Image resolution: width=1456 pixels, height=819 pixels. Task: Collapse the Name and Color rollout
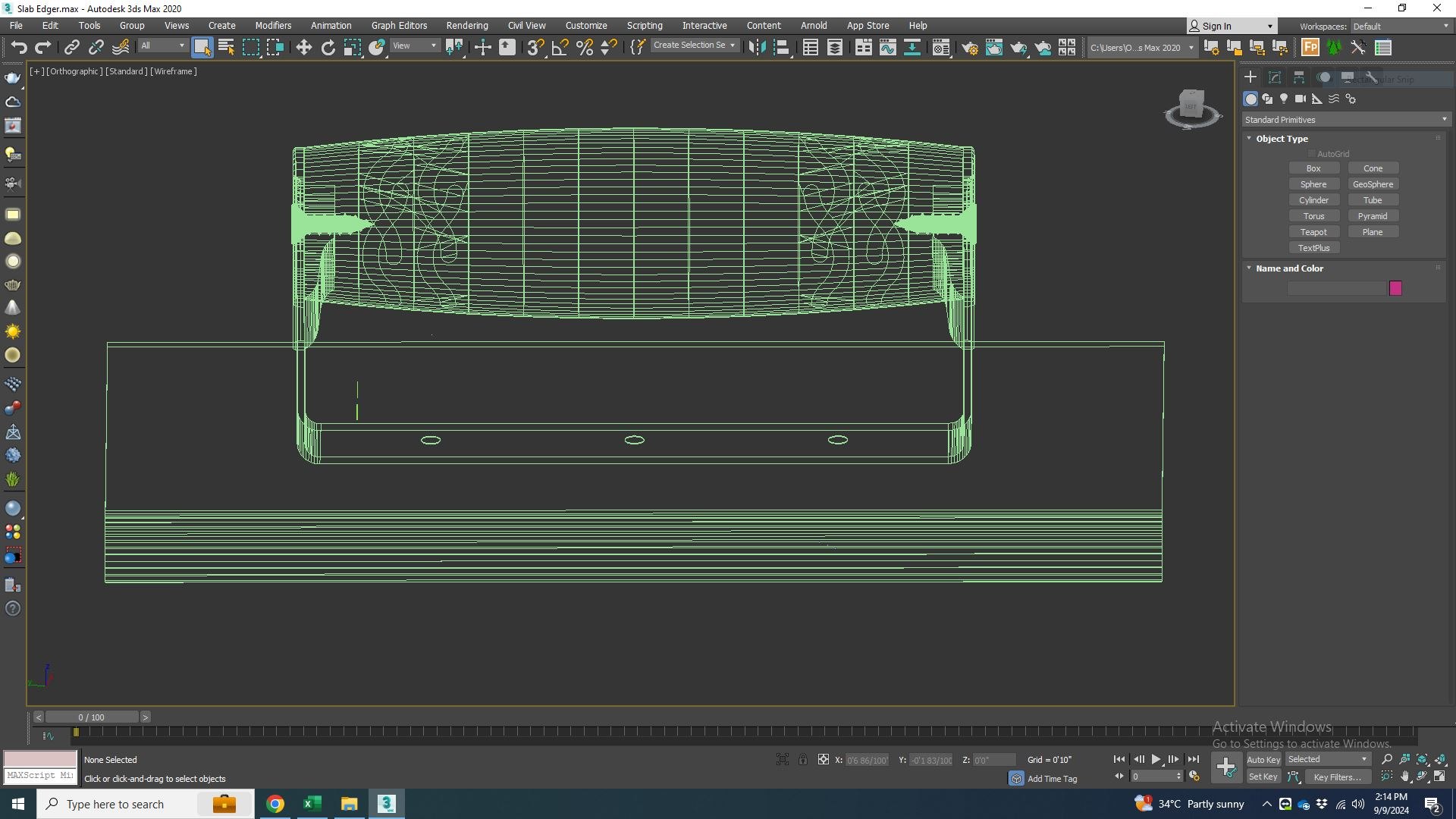click(x=1288, y=268)
